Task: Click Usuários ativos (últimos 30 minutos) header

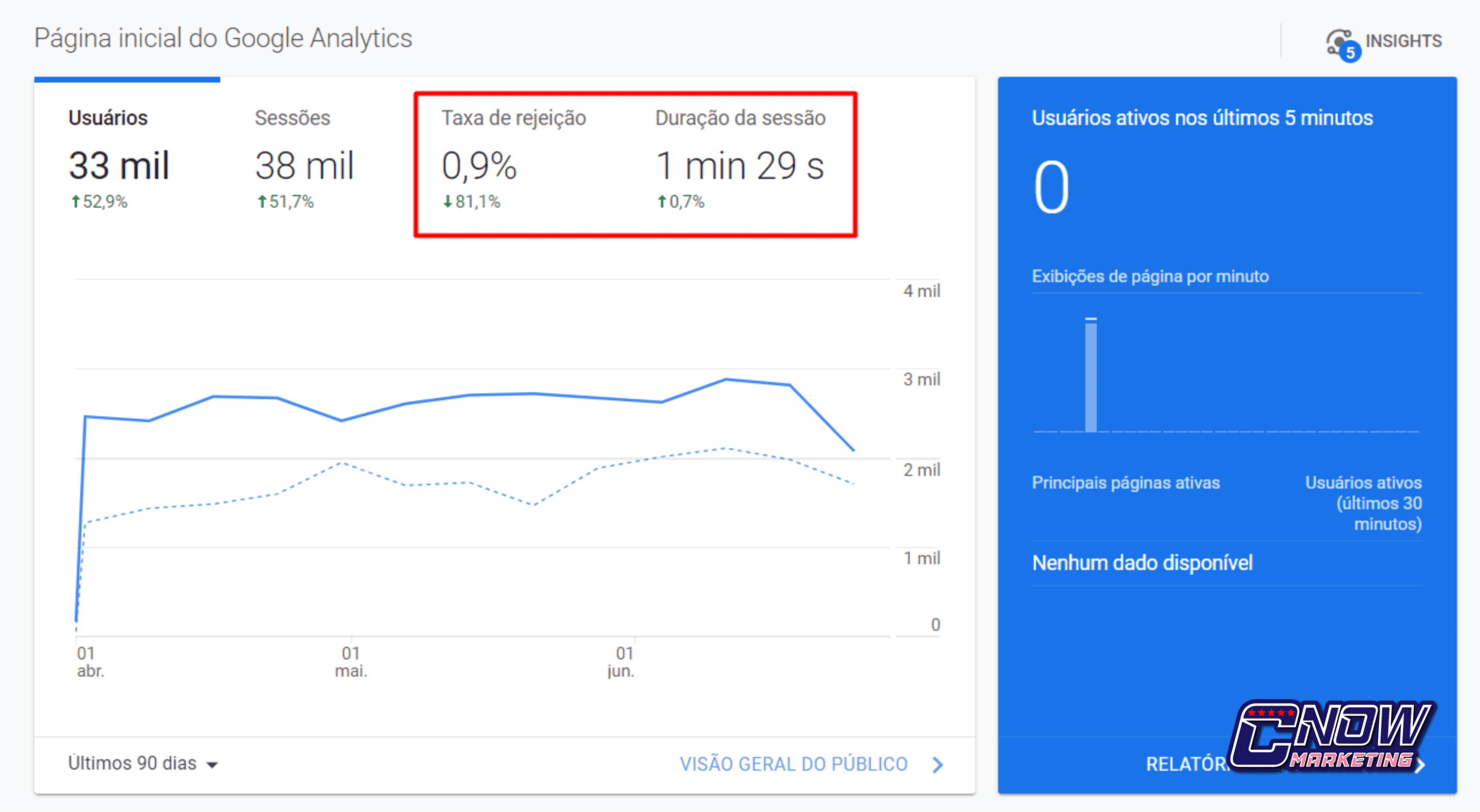Action: [1363, 503]
